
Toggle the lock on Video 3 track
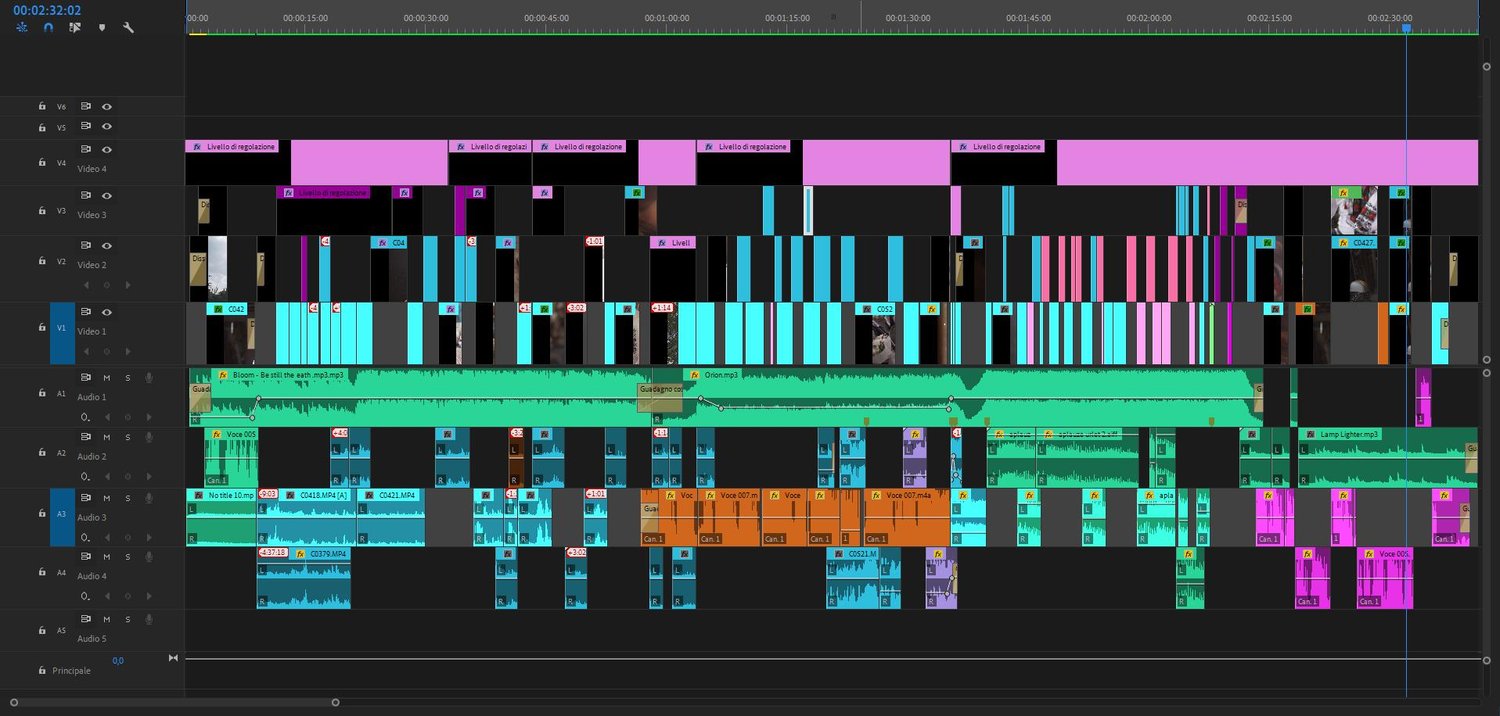pyautogui.click(x=42, y=211)
